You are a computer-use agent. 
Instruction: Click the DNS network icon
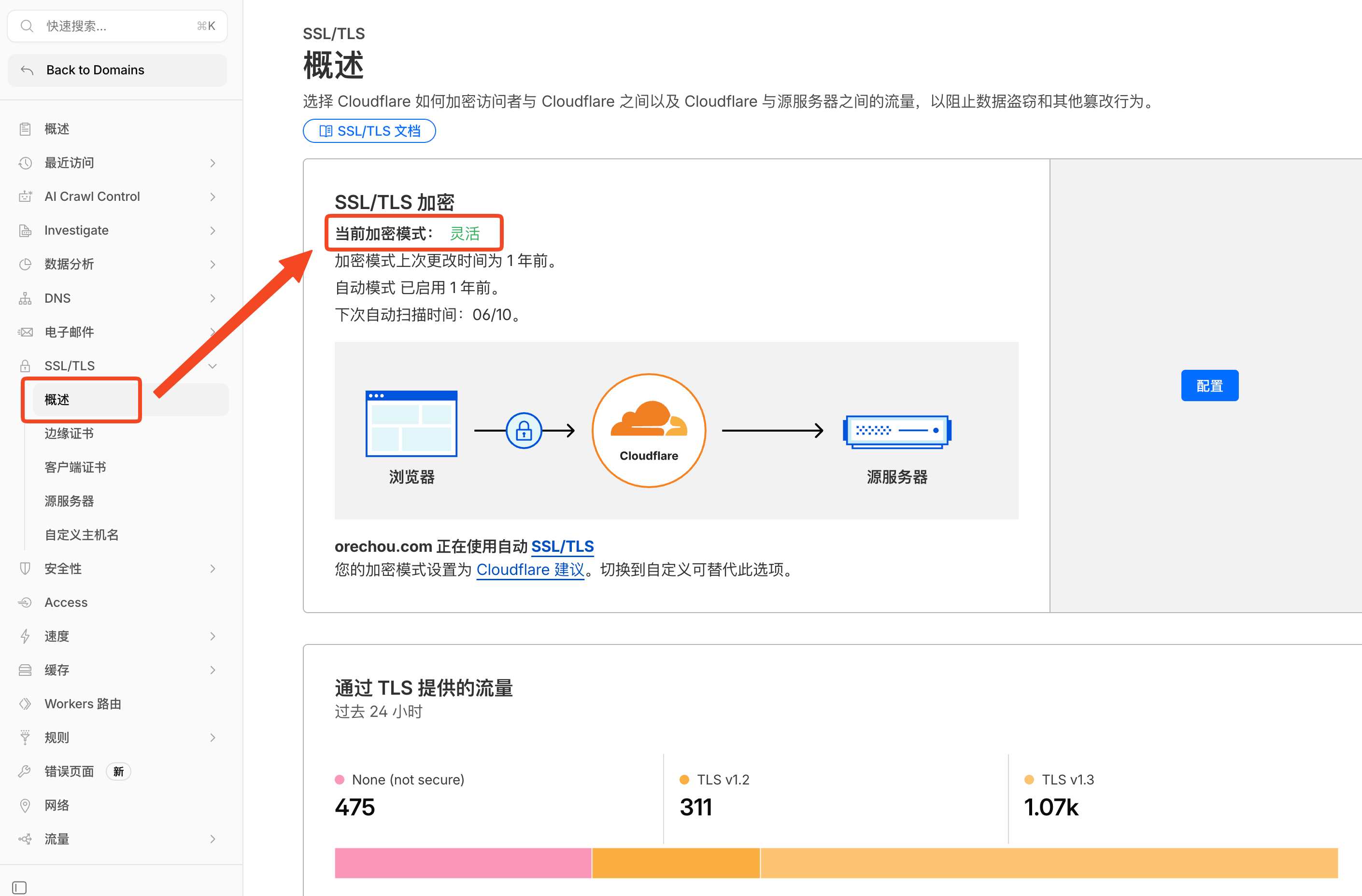tap(25, 298)
